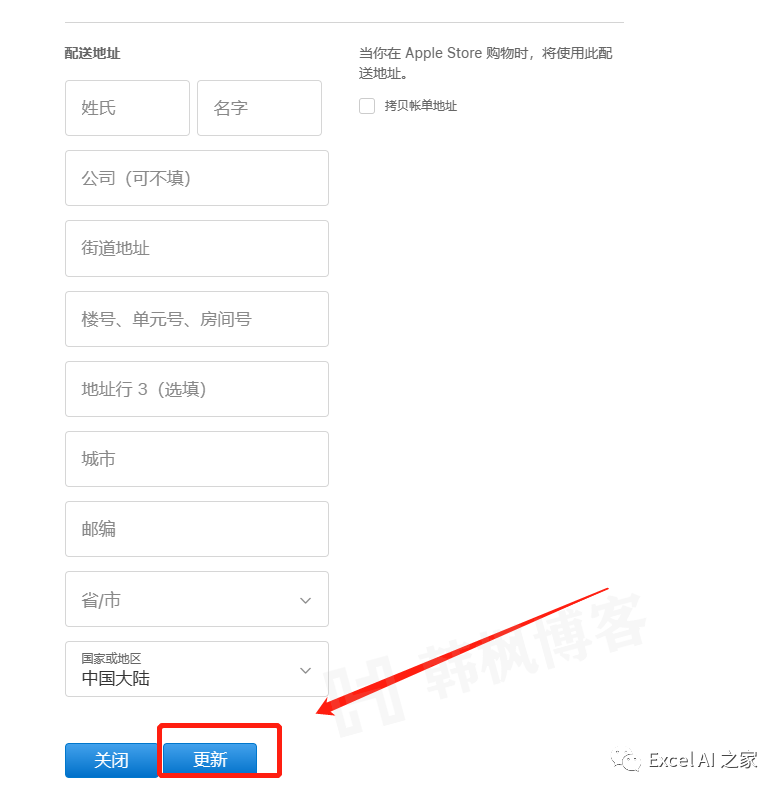Click the 姓氏 last name field
The image size is (783, 794).
pyautogui.click(x=127, y=108)
